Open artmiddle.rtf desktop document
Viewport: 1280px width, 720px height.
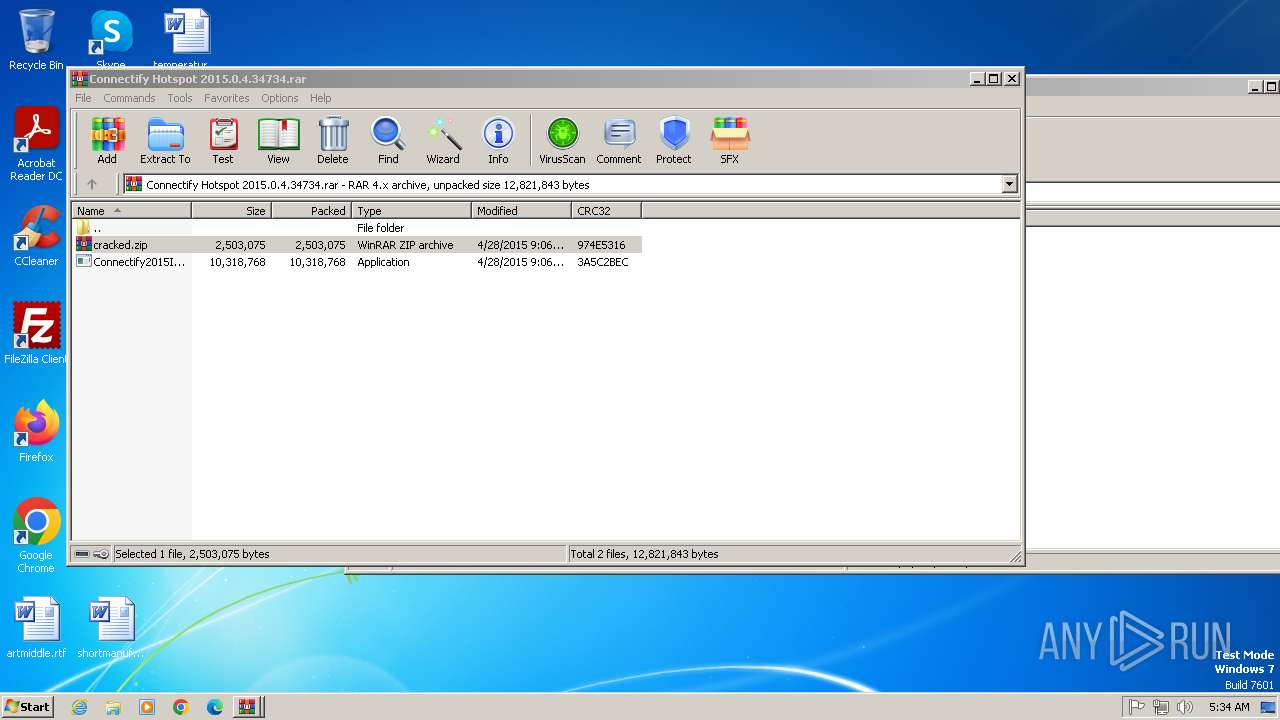click(36, 629)
